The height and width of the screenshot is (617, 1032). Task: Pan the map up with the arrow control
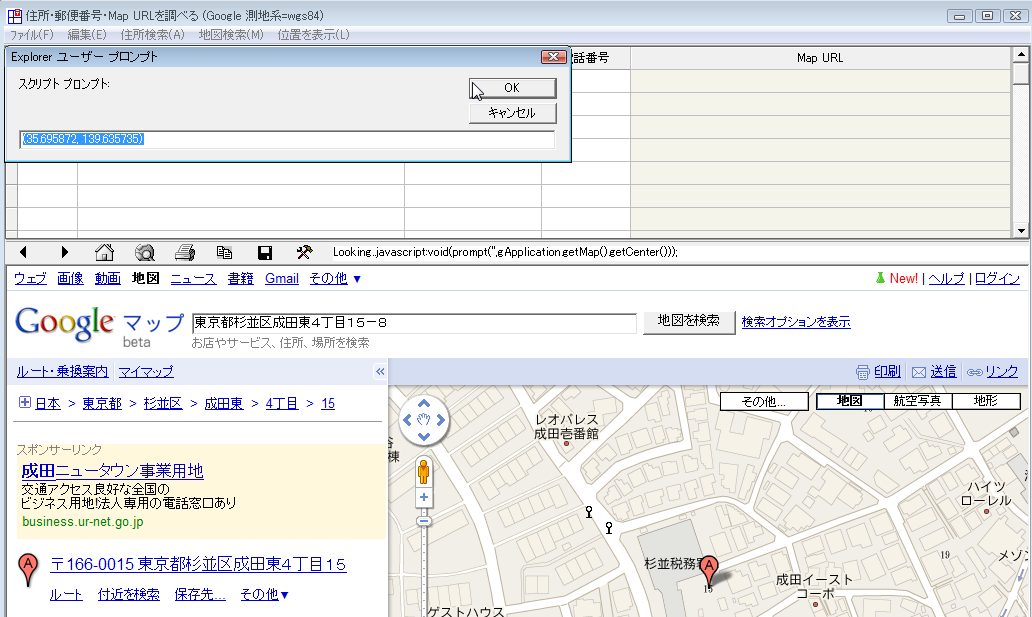(424, 404)
